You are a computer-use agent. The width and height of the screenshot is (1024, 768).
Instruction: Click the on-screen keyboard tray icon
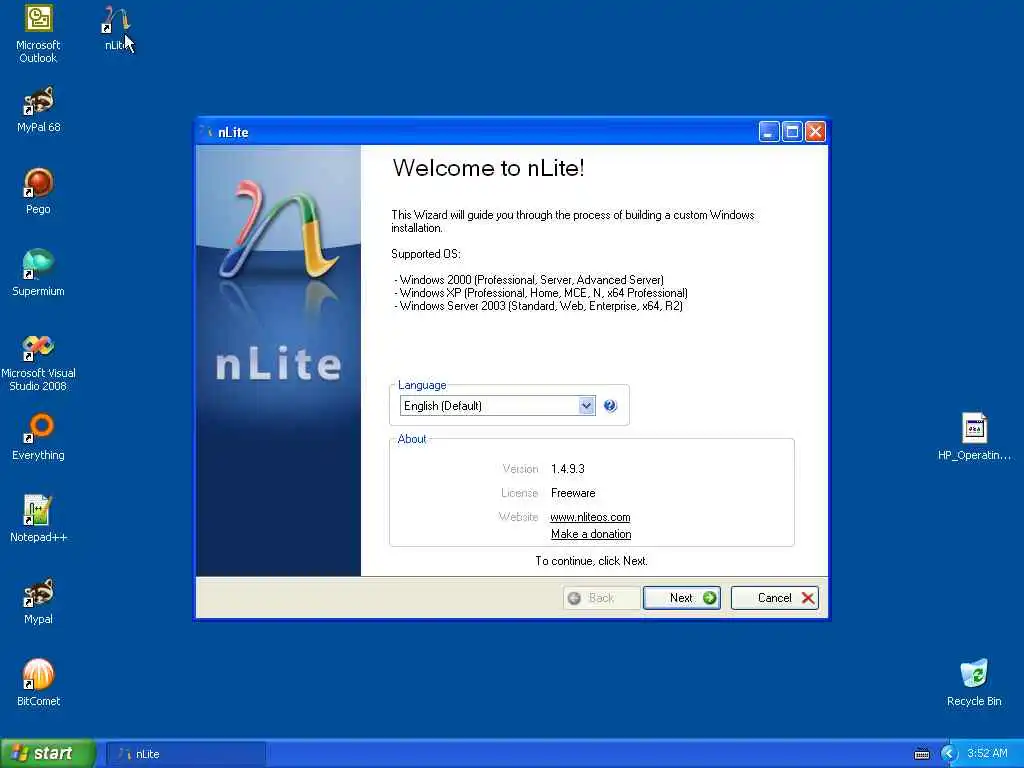pyautogui.click(x=921, y=754)
